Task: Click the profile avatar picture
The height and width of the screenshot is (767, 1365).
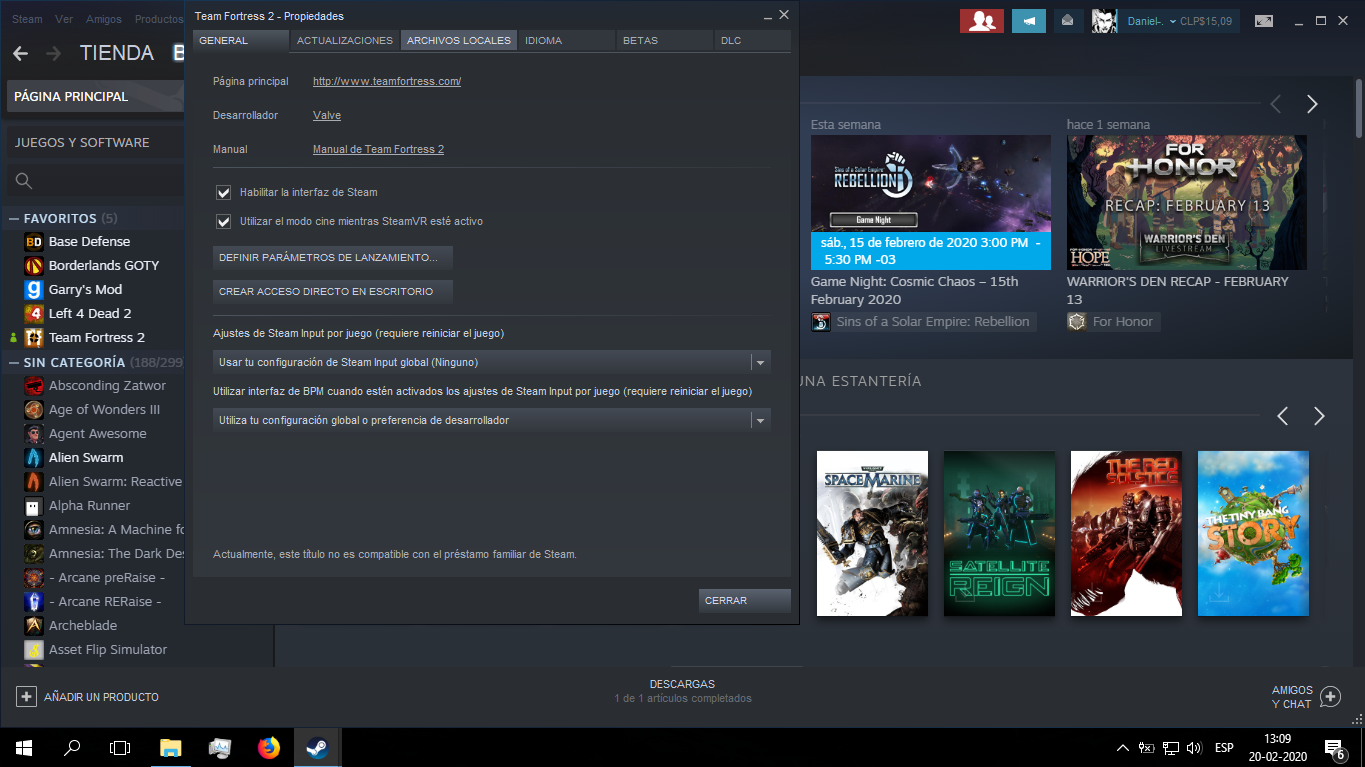Action: (1104, 20)
